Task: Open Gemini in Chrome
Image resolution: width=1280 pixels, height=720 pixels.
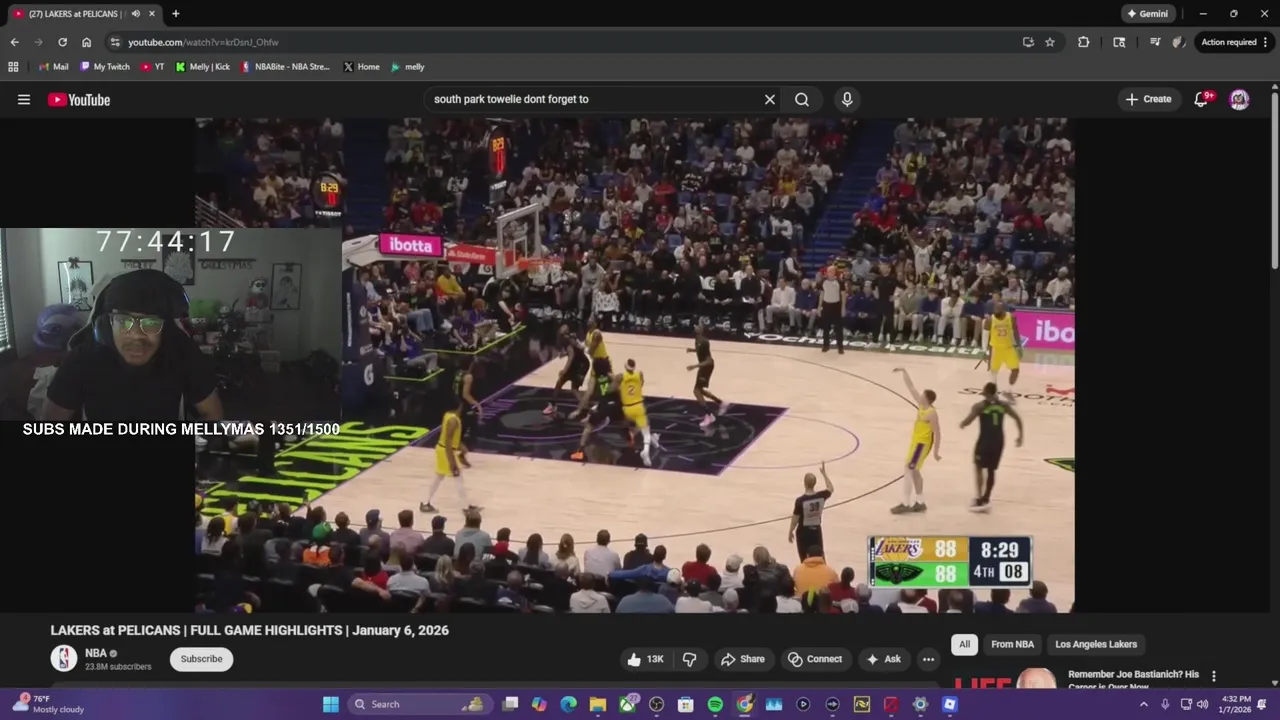Action: (x=1148, y=14)
